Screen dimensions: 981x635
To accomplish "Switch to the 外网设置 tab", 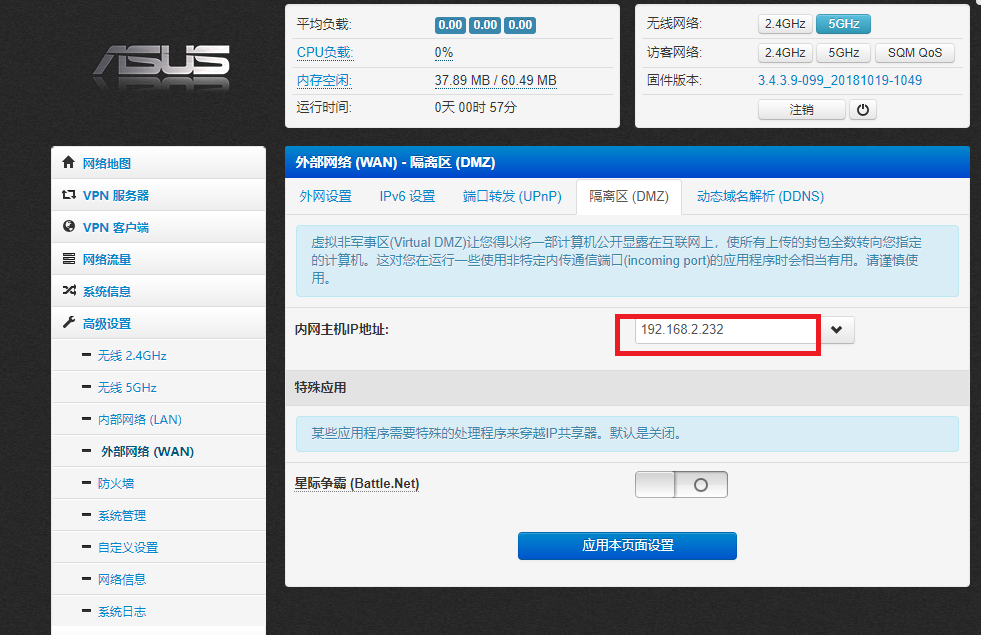I will coord(325,196).
